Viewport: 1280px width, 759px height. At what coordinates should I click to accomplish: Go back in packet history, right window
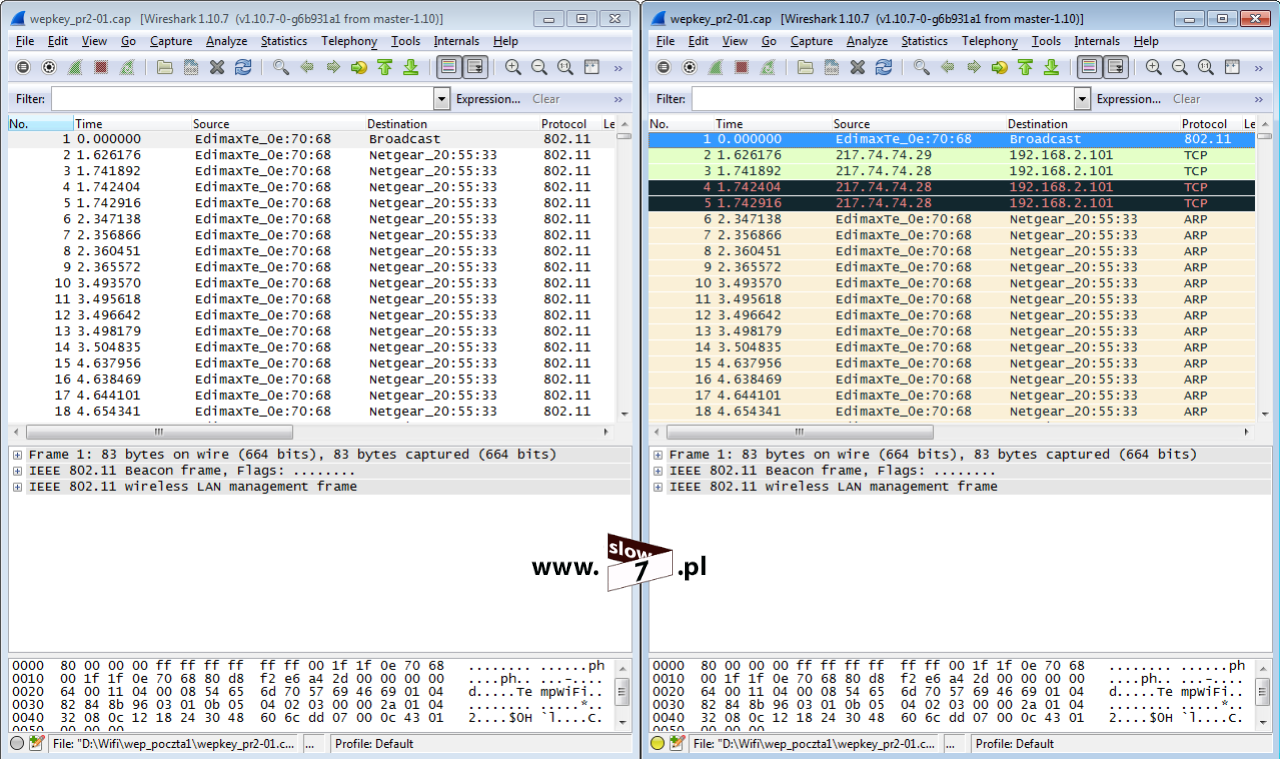coord(947,67)
